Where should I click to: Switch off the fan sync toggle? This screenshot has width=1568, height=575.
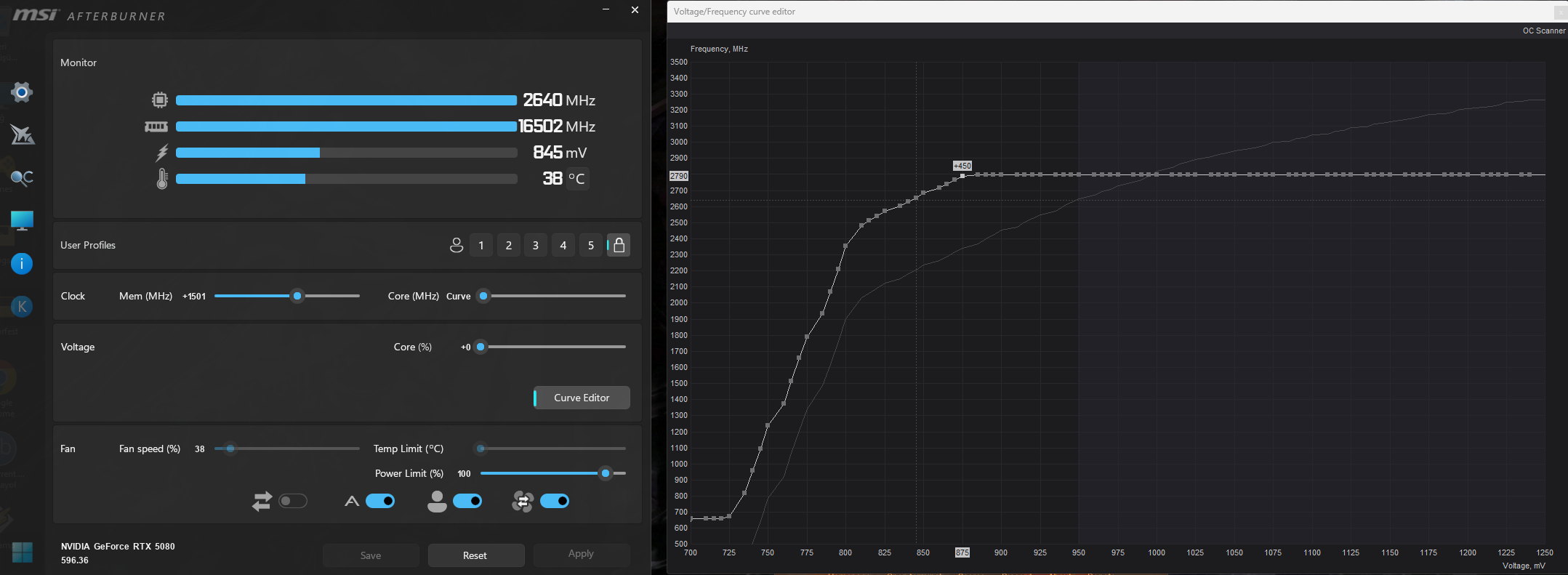coord(555,501)
